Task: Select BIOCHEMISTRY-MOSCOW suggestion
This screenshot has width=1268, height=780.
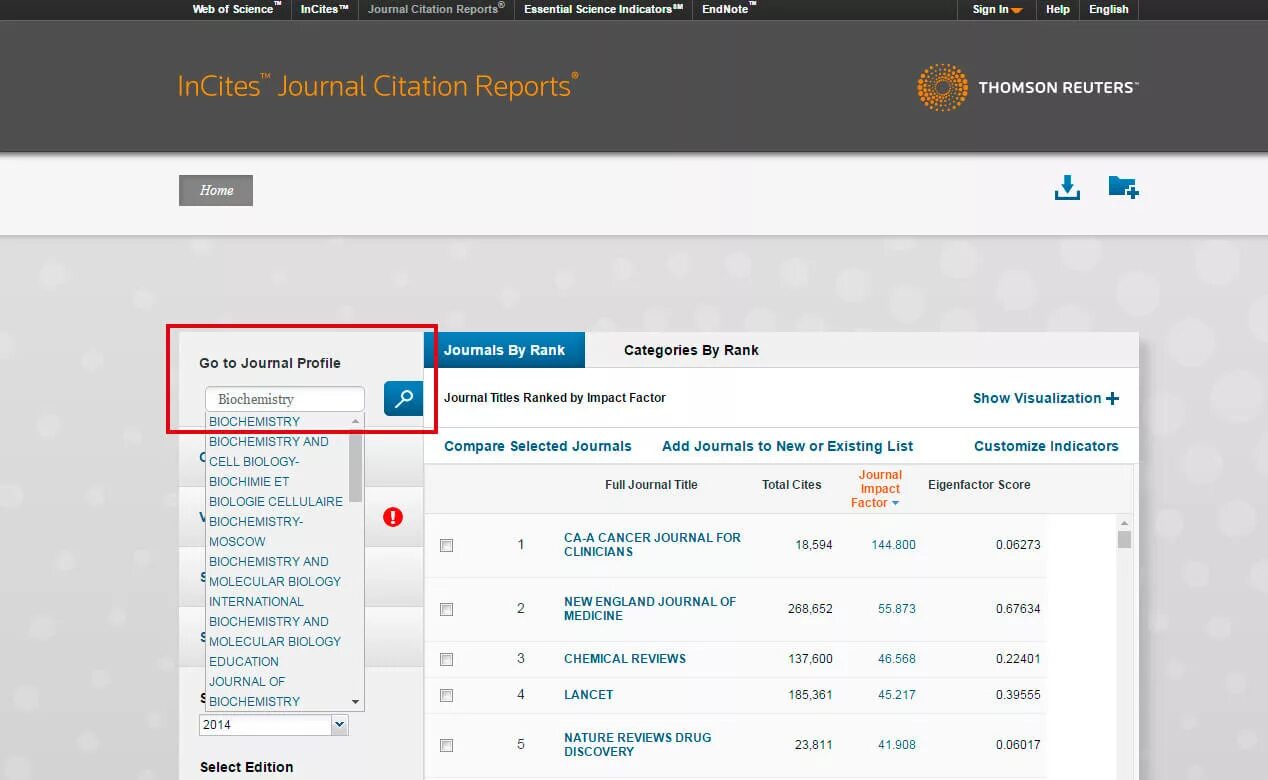Action: point(256,531)
